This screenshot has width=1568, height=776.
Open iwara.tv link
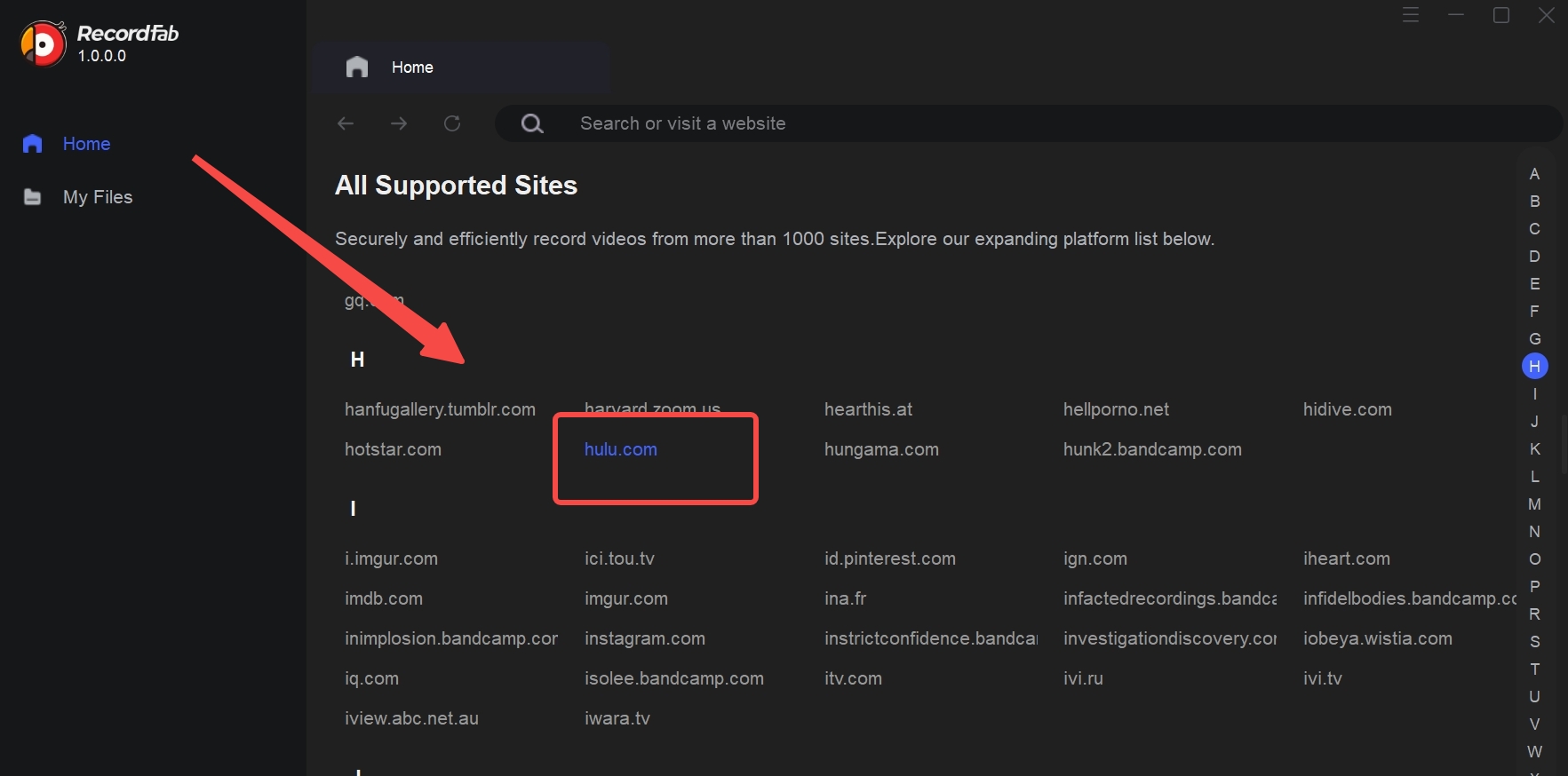[617, 718]
